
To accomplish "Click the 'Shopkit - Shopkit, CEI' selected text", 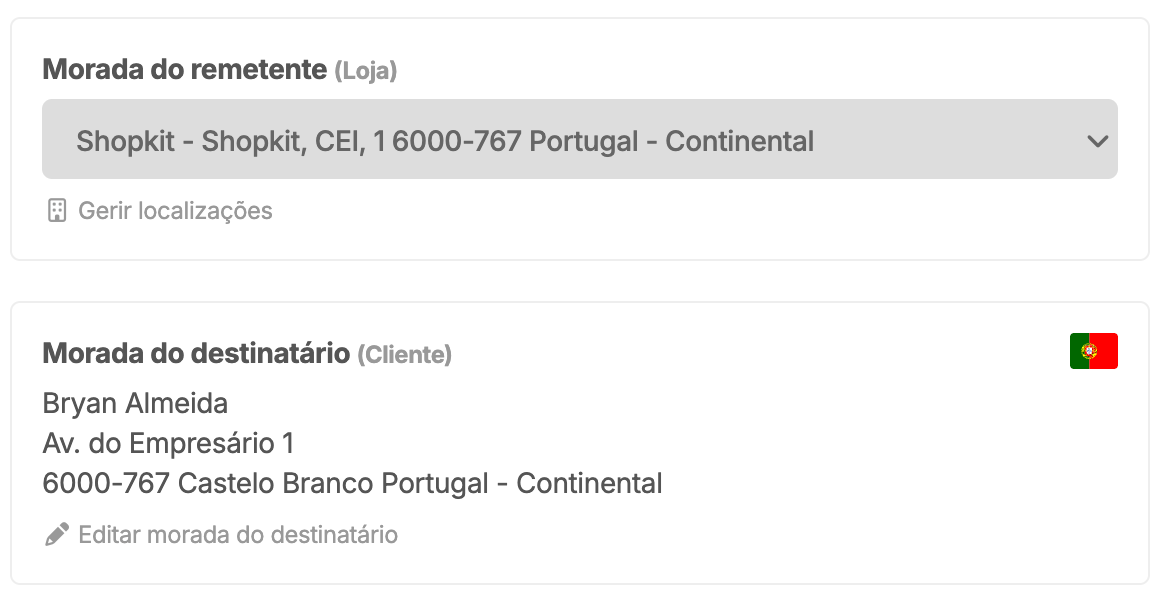I will click(x=217, y=141).
